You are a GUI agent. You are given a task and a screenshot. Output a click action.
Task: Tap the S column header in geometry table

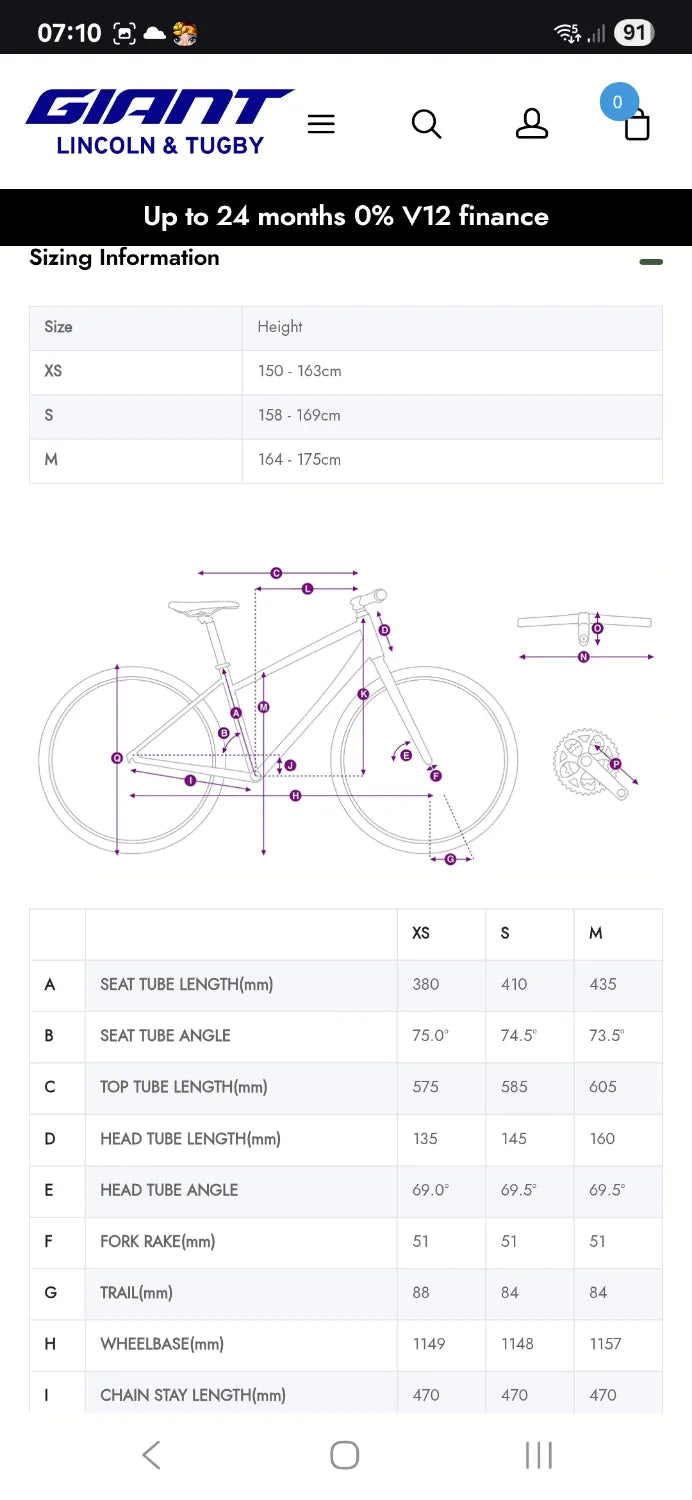coord(505,933)
